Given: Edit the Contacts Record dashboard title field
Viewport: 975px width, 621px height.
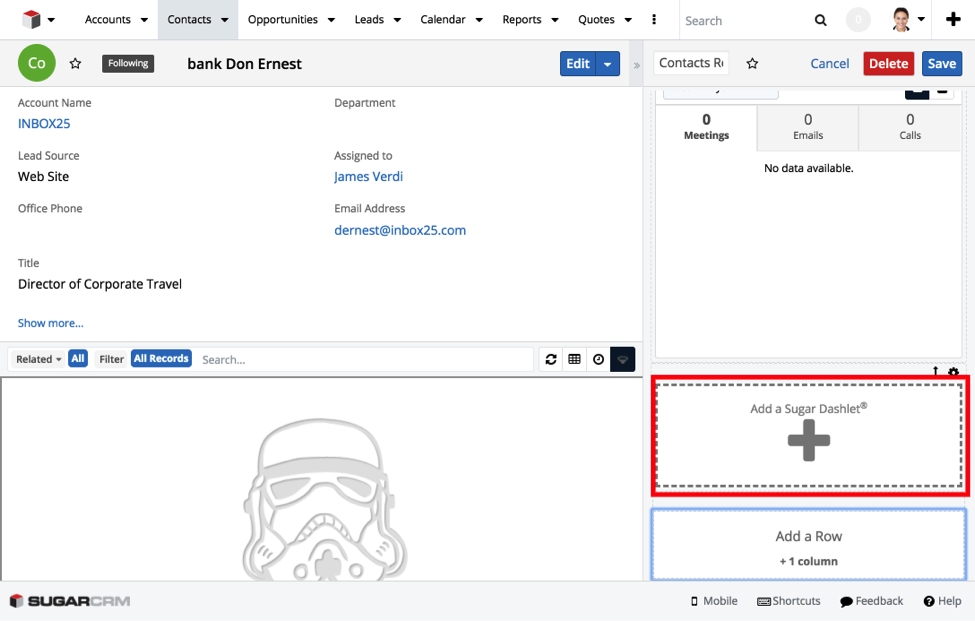Looking at the screenshot, I should point(691,63).
